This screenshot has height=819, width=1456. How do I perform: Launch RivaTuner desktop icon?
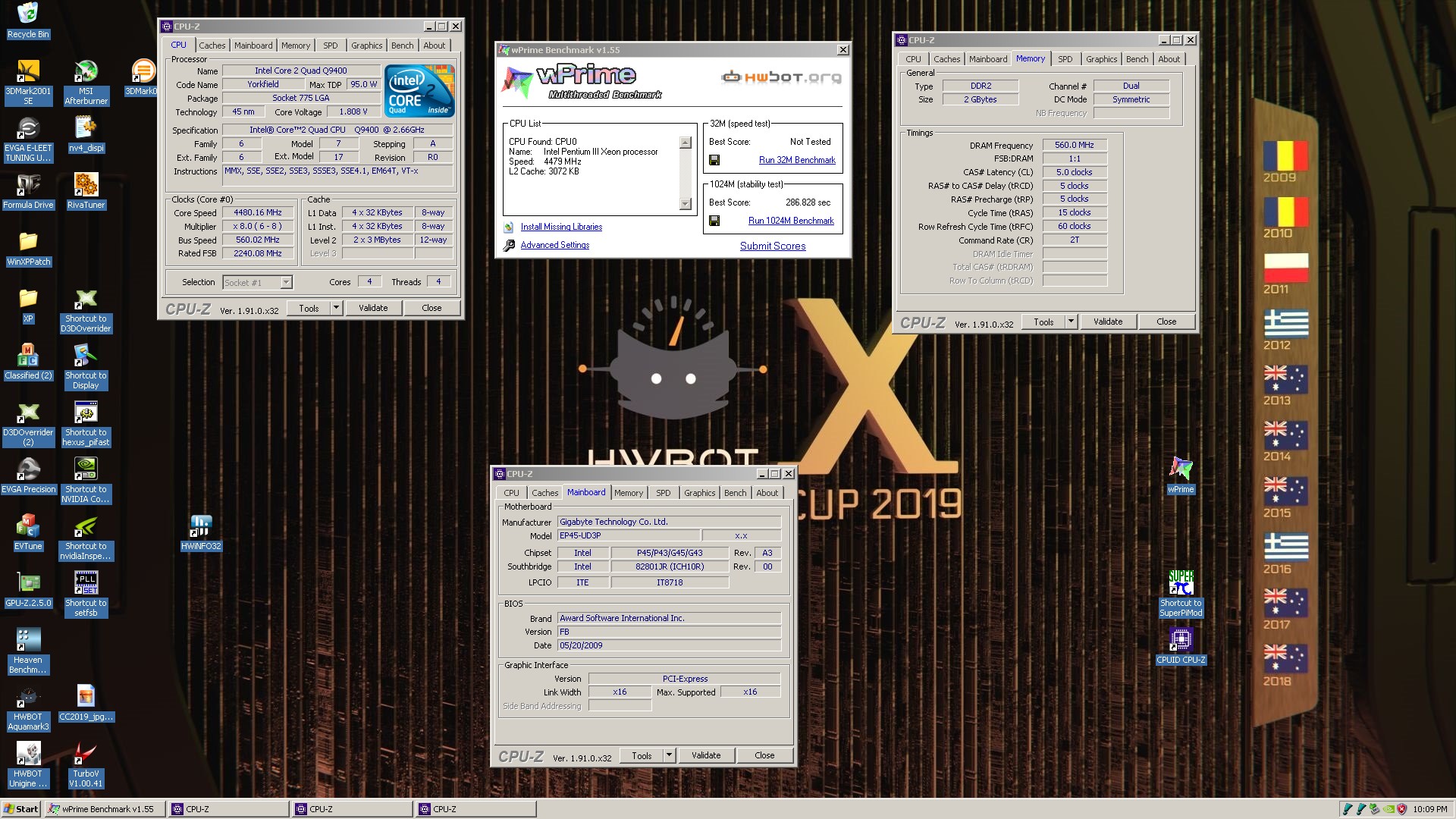(86, 191)
